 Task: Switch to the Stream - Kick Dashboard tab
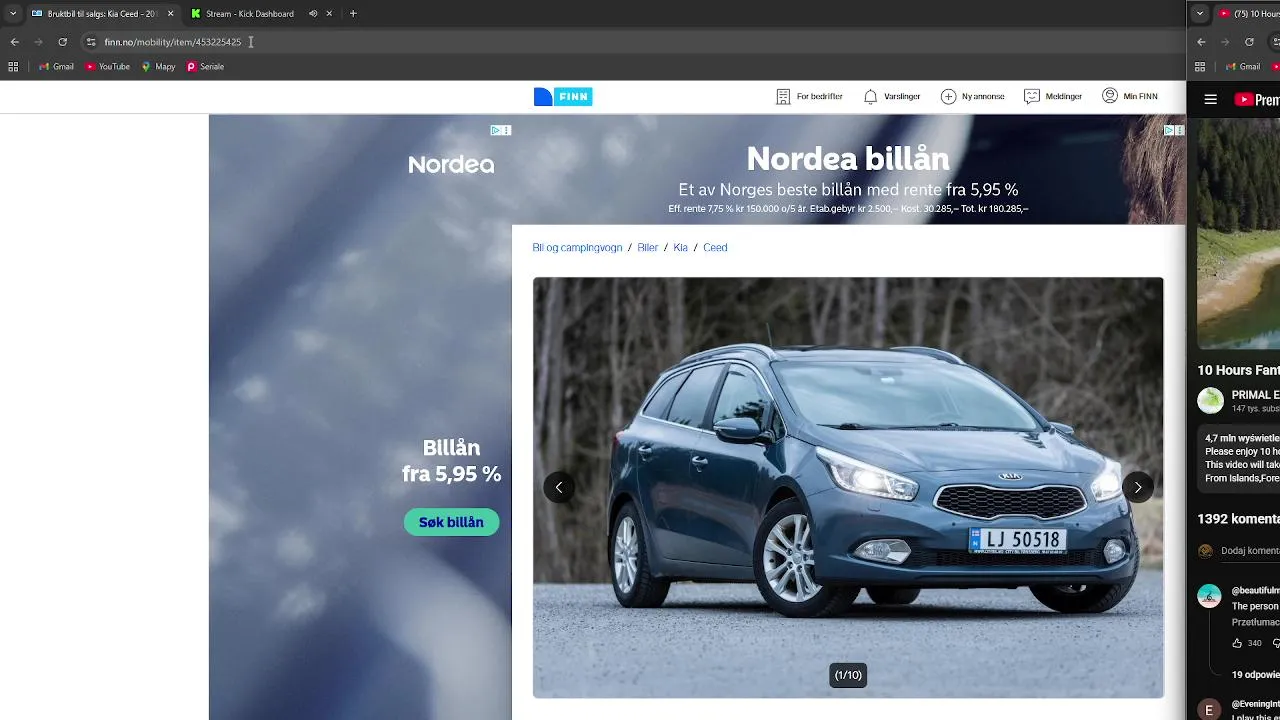click(250, 14)
